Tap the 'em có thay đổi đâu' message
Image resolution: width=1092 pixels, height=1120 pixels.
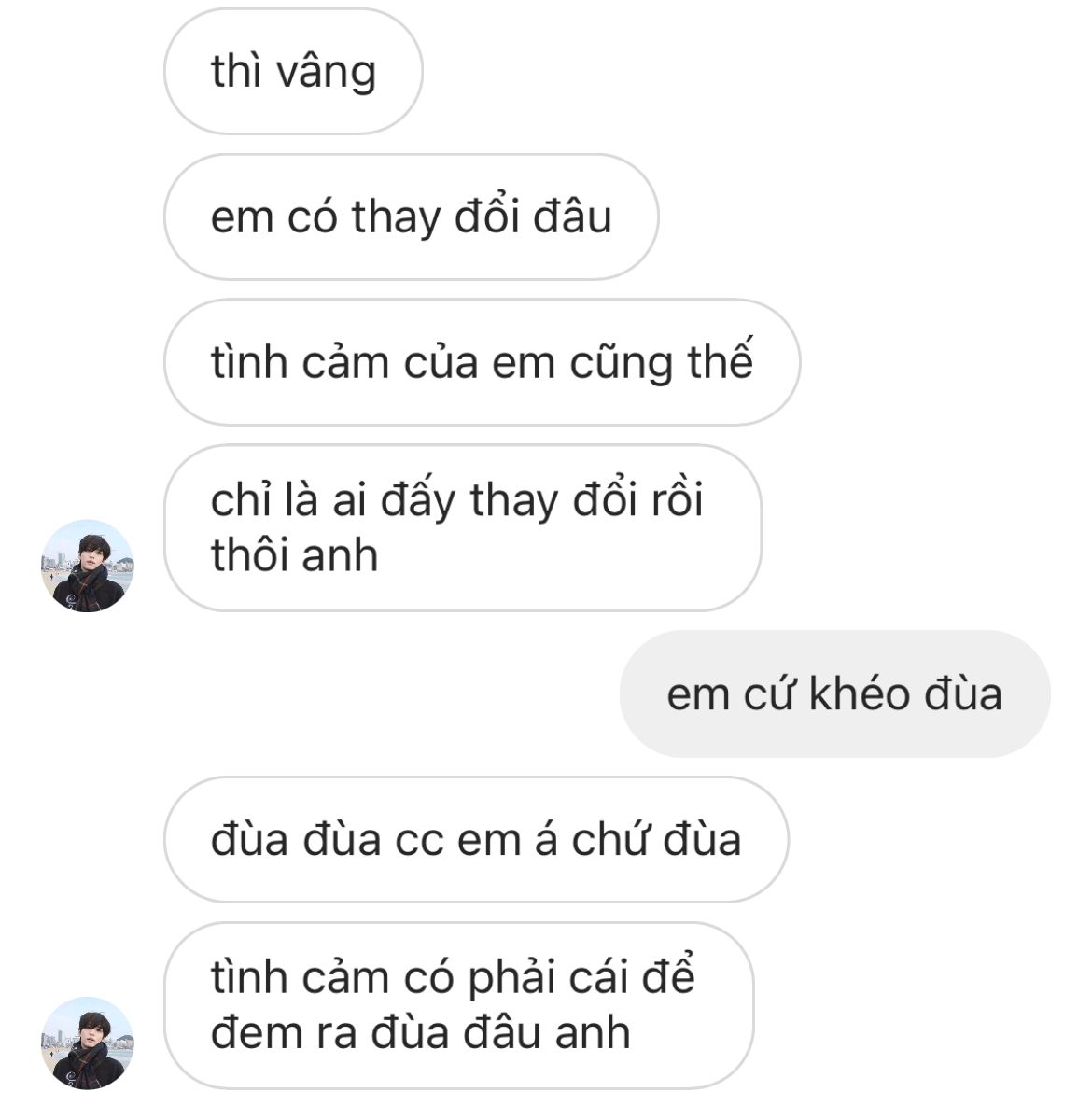[411, 217]
